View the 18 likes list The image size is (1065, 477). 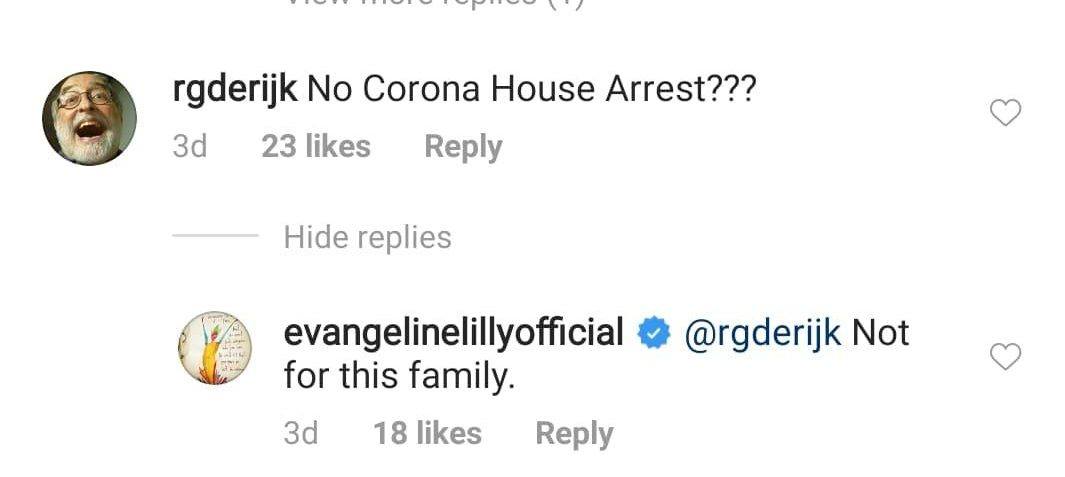427,433
